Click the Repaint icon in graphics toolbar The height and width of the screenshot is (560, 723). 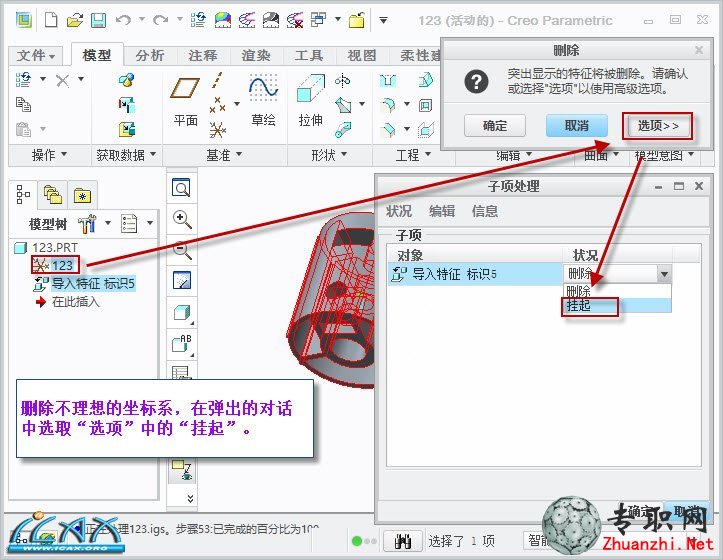[x=182, y=280]
